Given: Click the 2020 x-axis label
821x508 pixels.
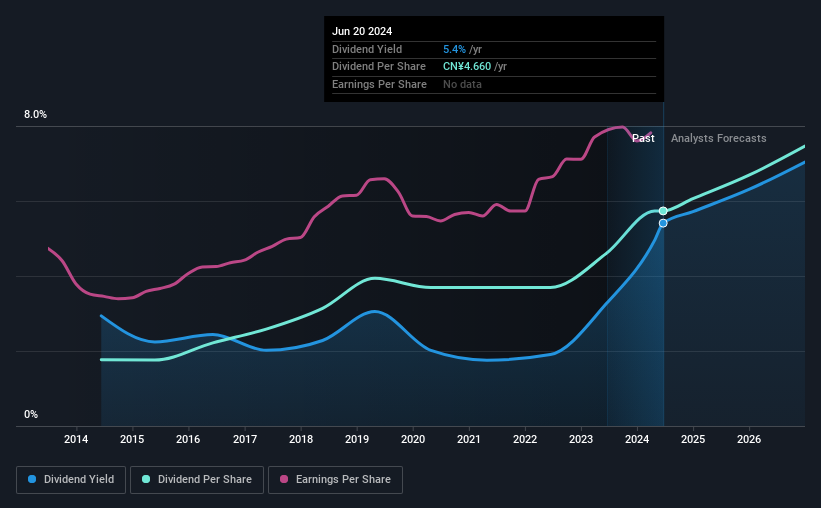Looking at the screenshot, I should pos(413,439).
